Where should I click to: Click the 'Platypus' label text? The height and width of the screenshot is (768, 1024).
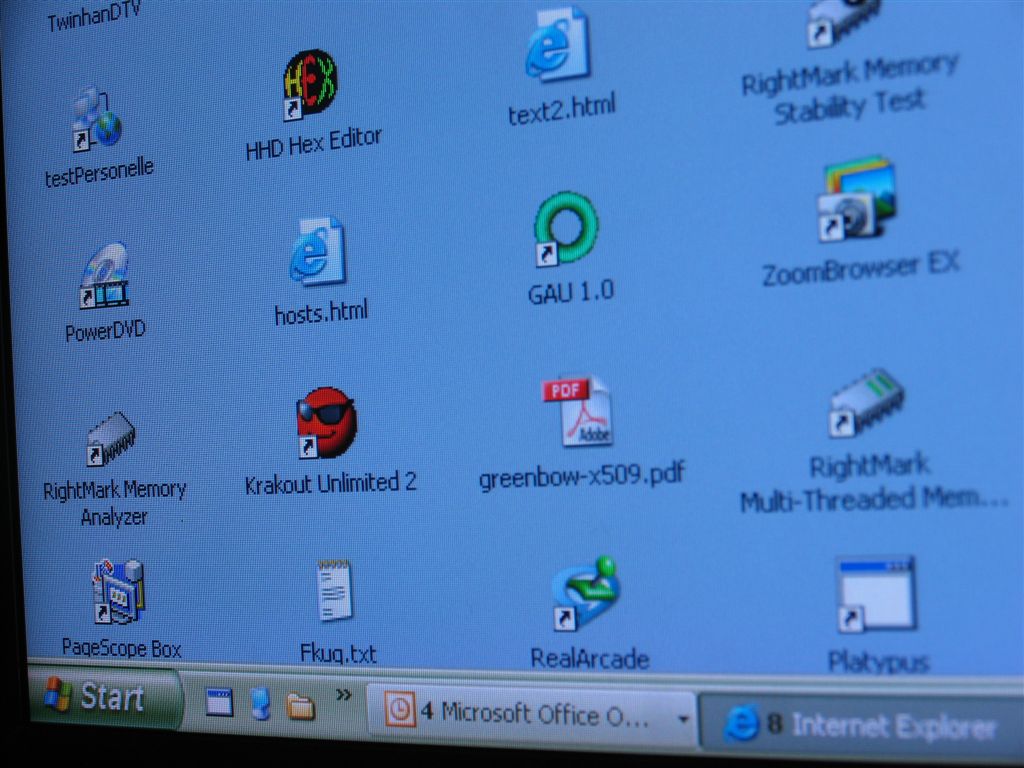tap(878, 662)
